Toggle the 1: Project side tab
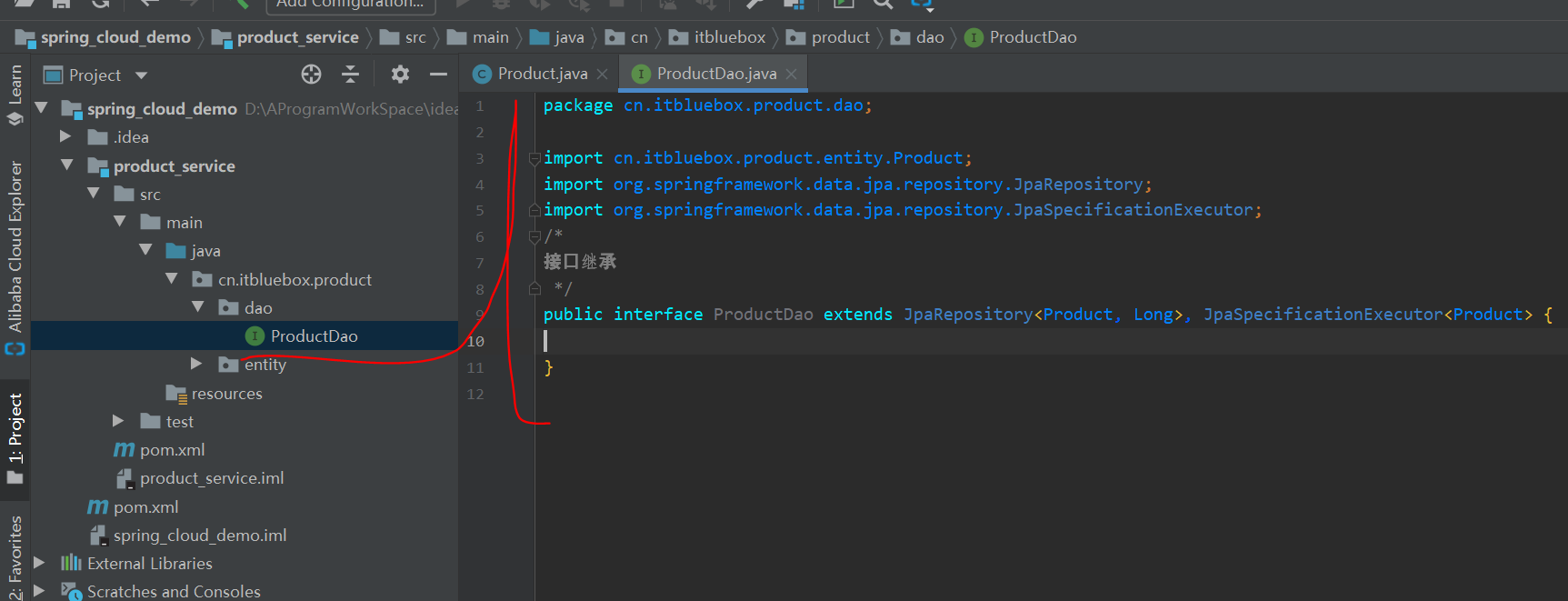Viewport: 1568px width, 601px height. [15, 438]
